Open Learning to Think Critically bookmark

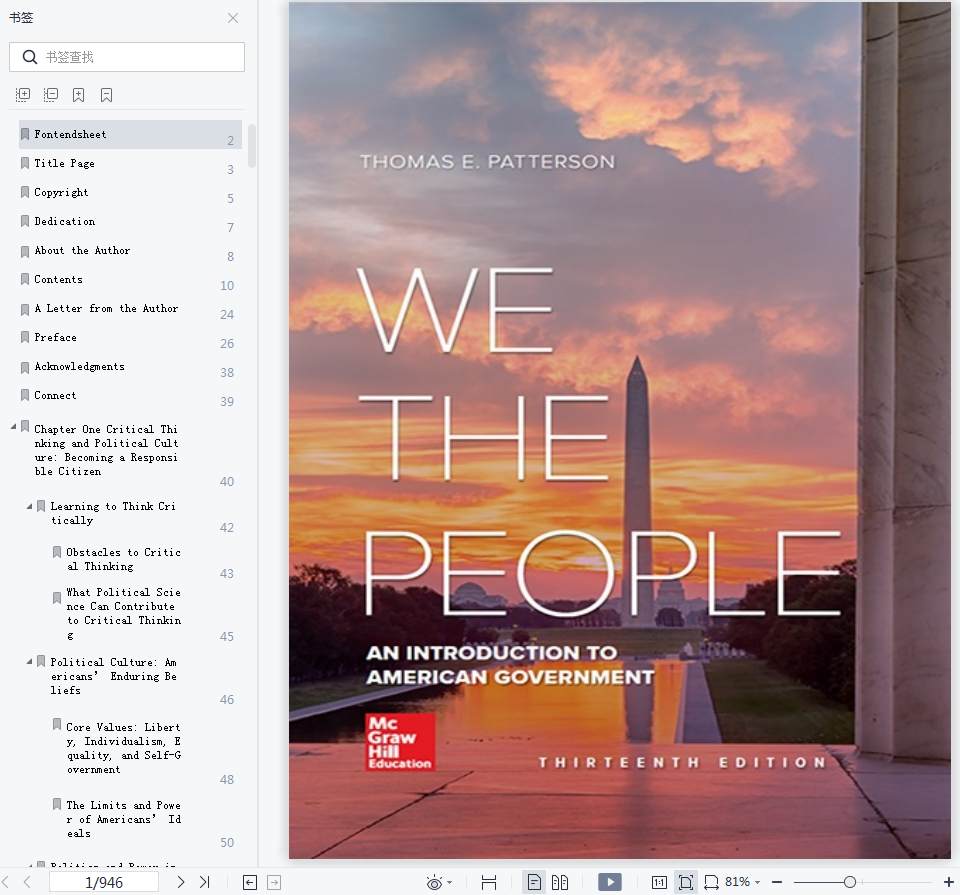pyautogui.click(x=113, y=513)
